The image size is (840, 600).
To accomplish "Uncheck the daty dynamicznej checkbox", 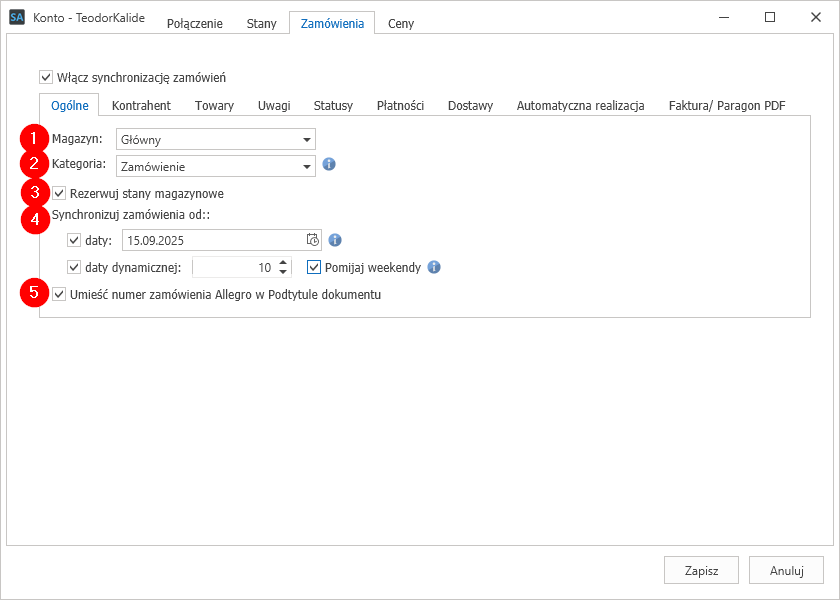I will [74, 267].
